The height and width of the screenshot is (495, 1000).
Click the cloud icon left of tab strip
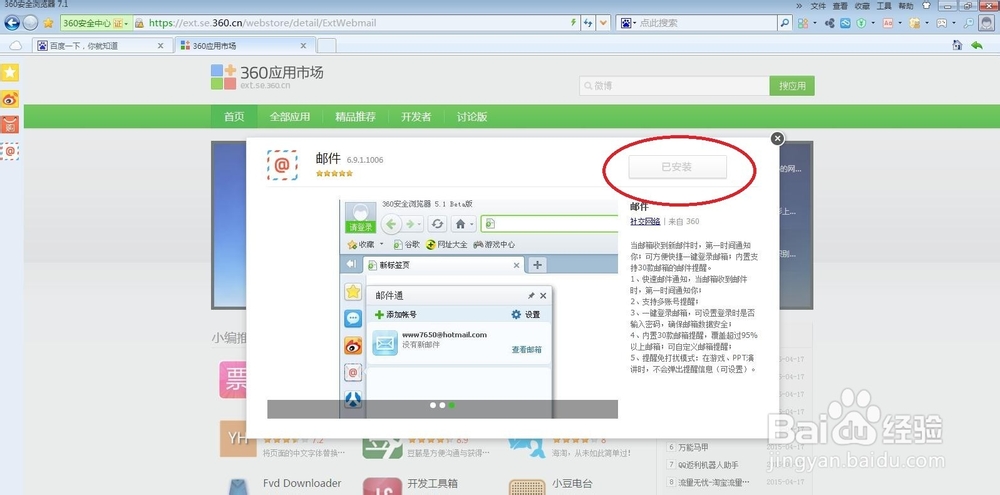[x=15, y=46]
